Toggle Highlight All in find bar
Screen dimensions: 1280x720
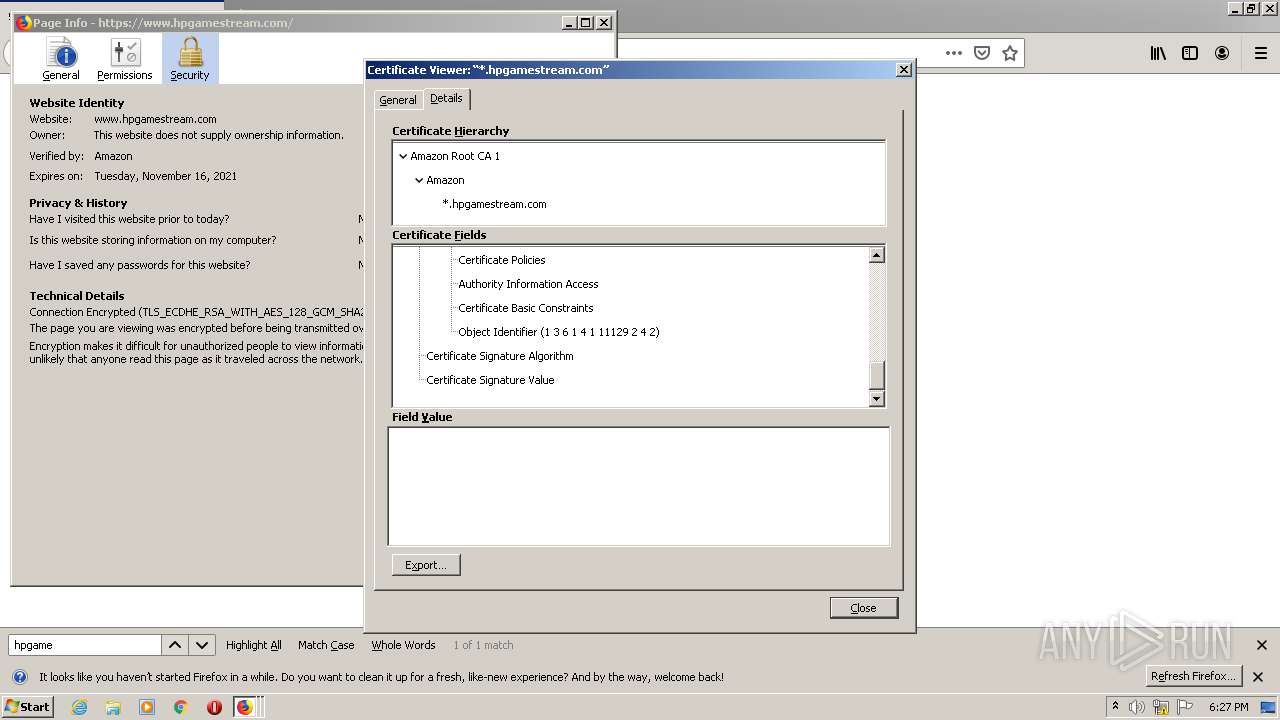[x=254, y=645]
